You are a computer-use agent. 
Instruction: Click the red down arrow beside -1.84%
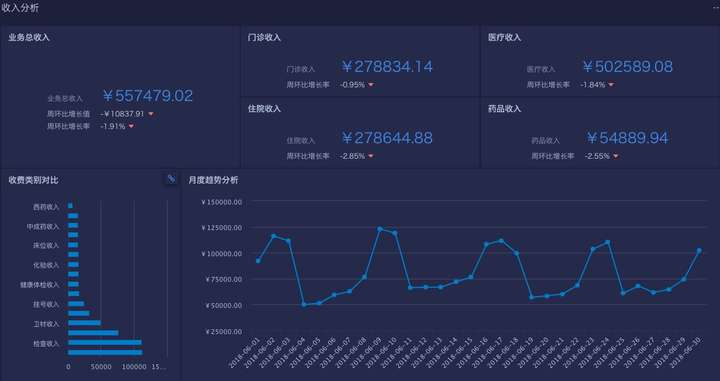coord(611,85)
